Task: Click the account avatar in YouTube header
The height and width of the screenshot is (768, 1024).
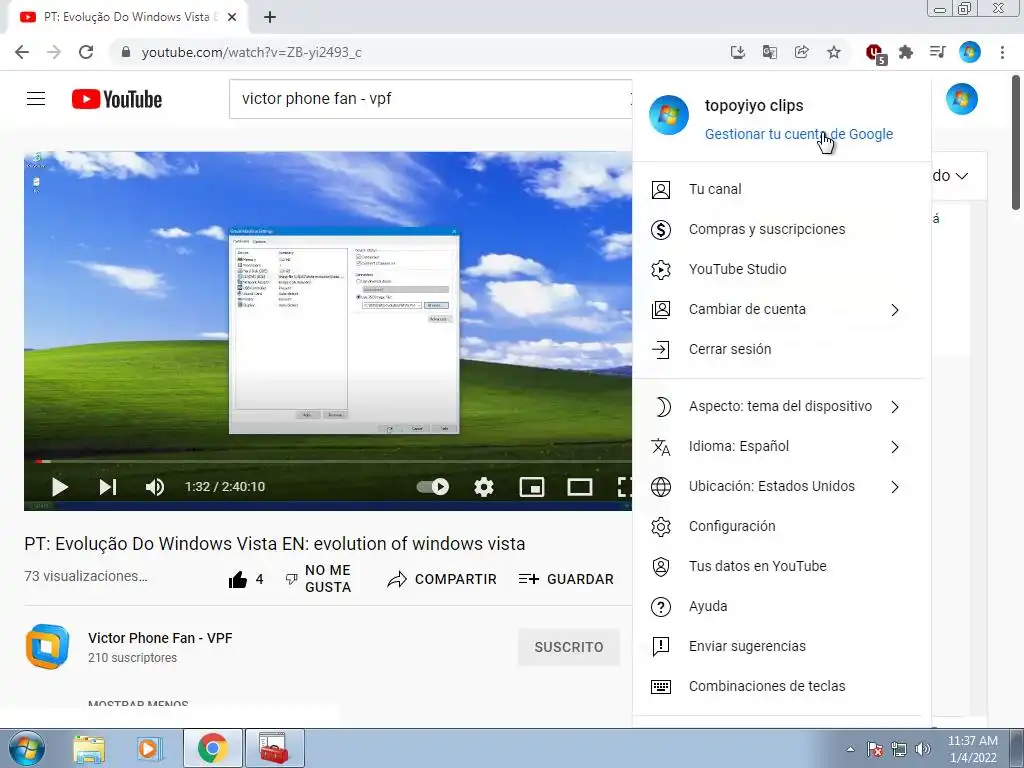Action: (961, 99)
